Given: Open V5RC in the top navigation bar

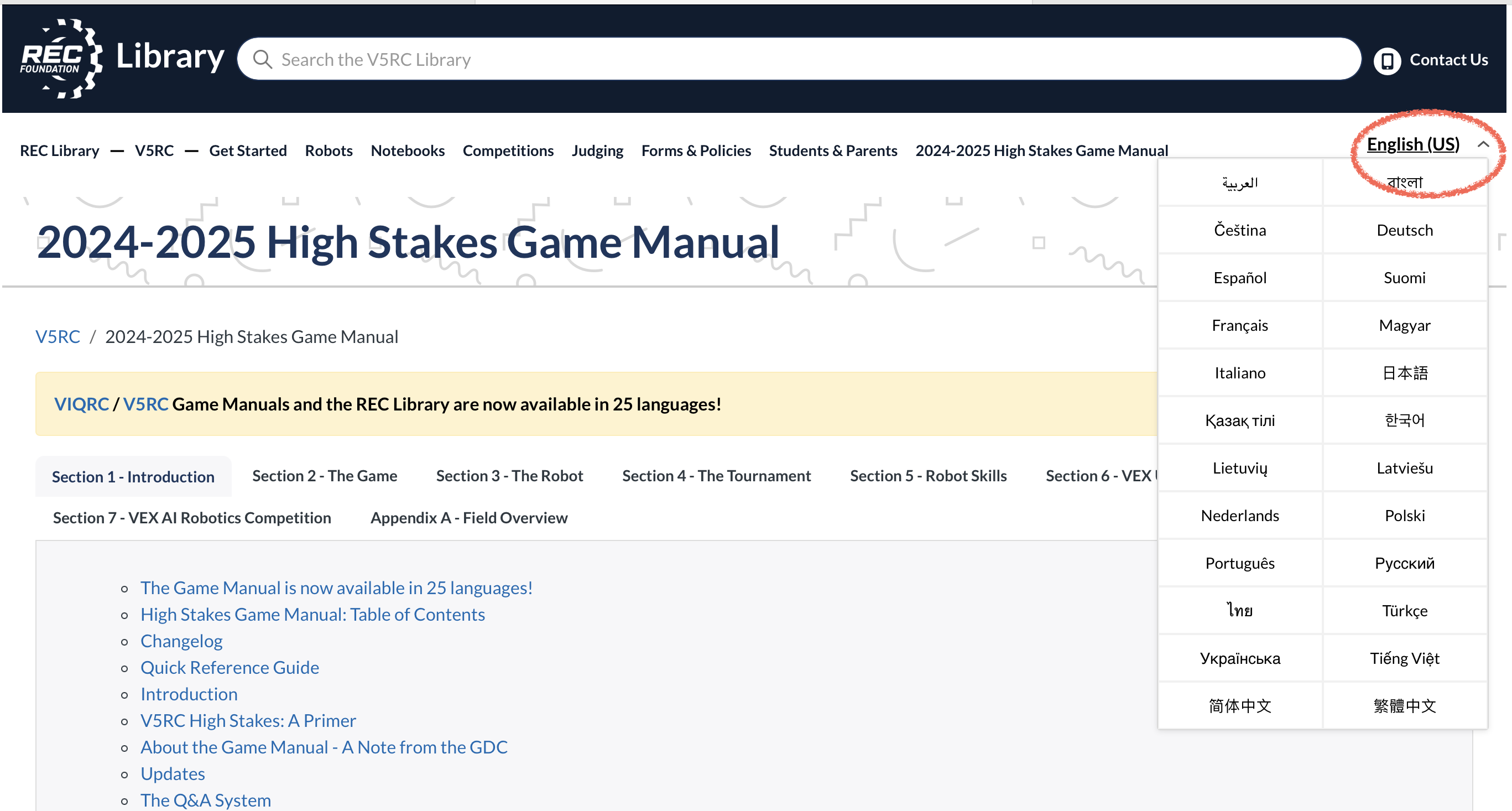Looking at the screenshot, I should coord(154,150).
